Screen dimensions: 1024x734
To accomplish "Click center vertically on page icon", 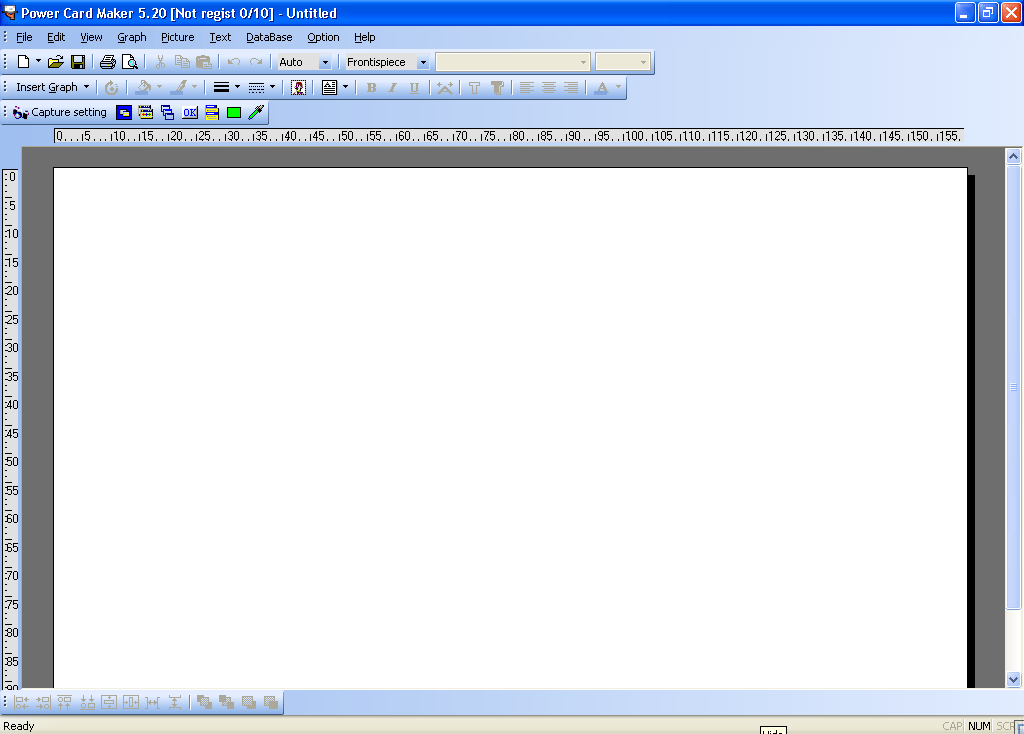I will [109, 703].
